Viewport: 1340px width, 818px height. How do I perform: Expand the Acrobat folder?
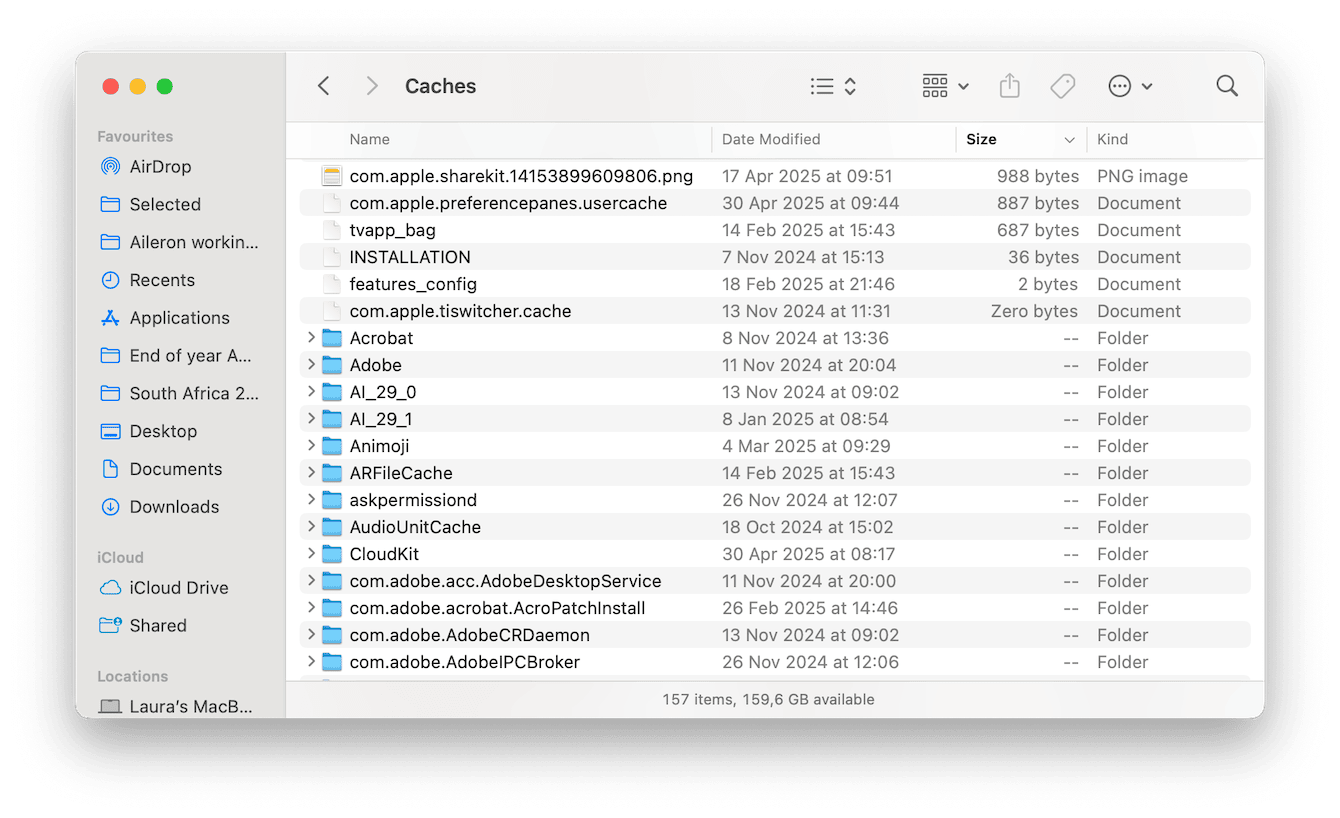(311, 338)
